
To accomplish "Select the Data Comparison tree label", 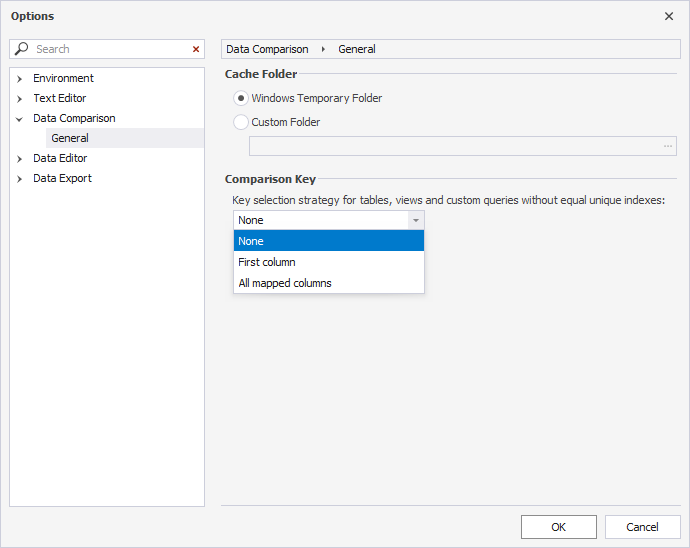I will [74, 118].
